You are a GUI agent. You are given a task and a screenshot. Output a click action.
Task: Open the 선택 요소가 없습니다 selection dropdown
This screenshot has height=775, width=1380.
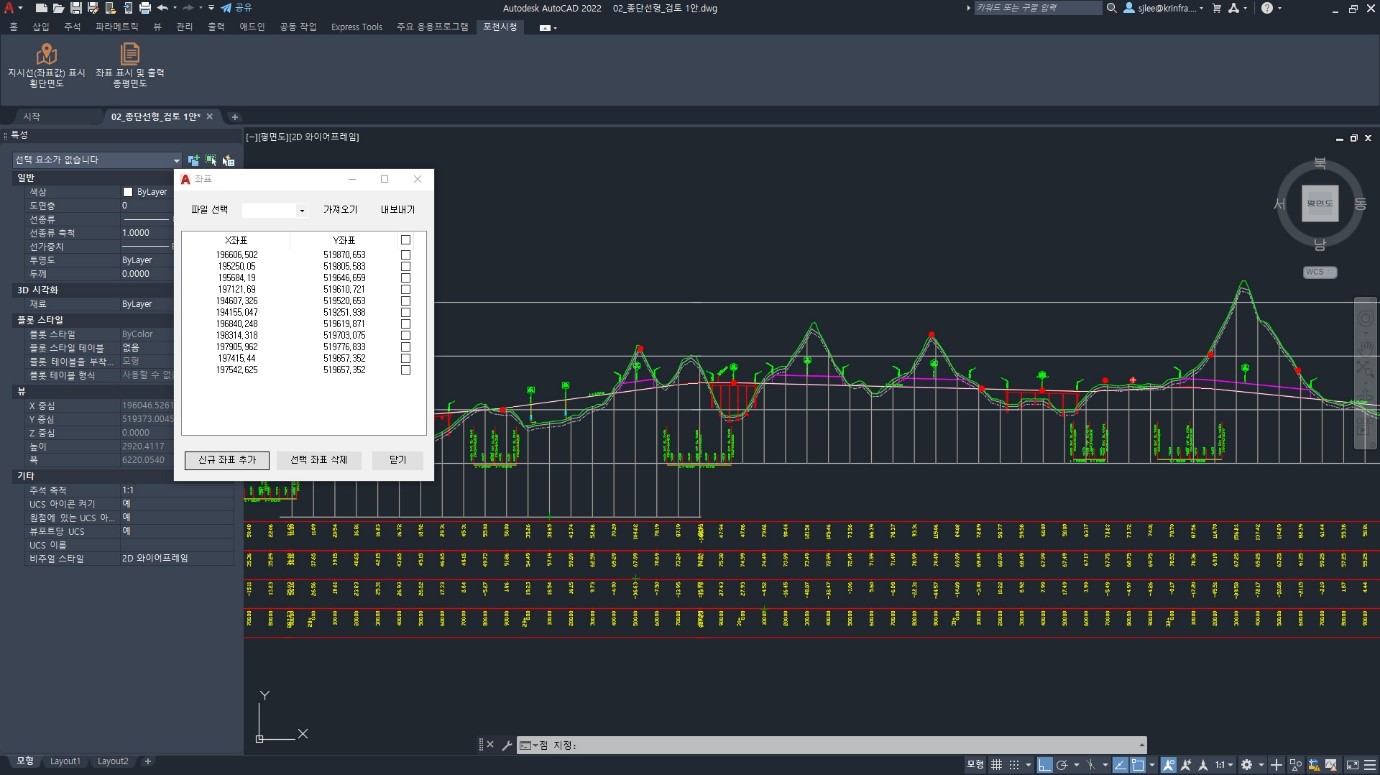tap(96, 160)
